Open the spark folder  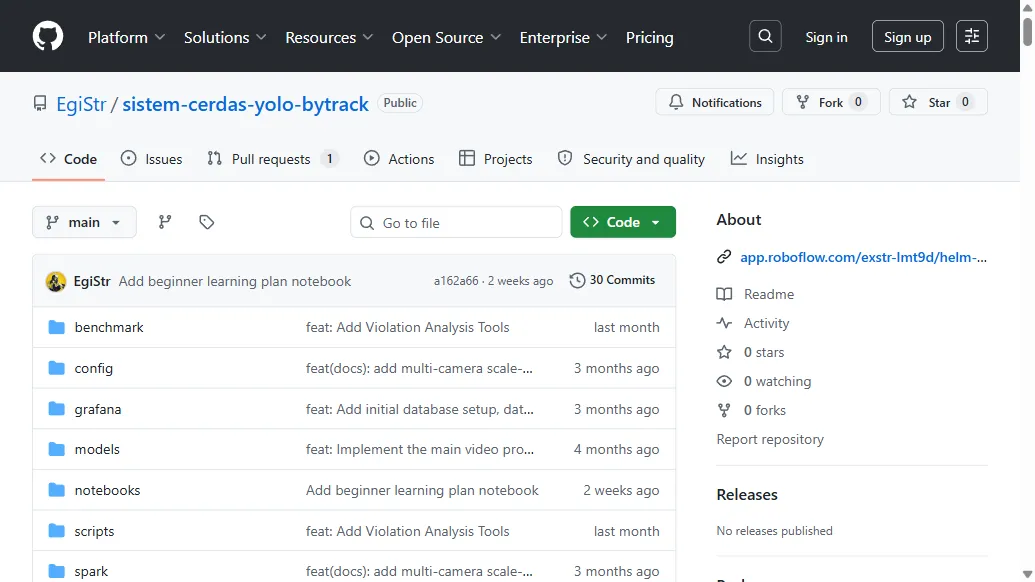(x=91, y=571)
